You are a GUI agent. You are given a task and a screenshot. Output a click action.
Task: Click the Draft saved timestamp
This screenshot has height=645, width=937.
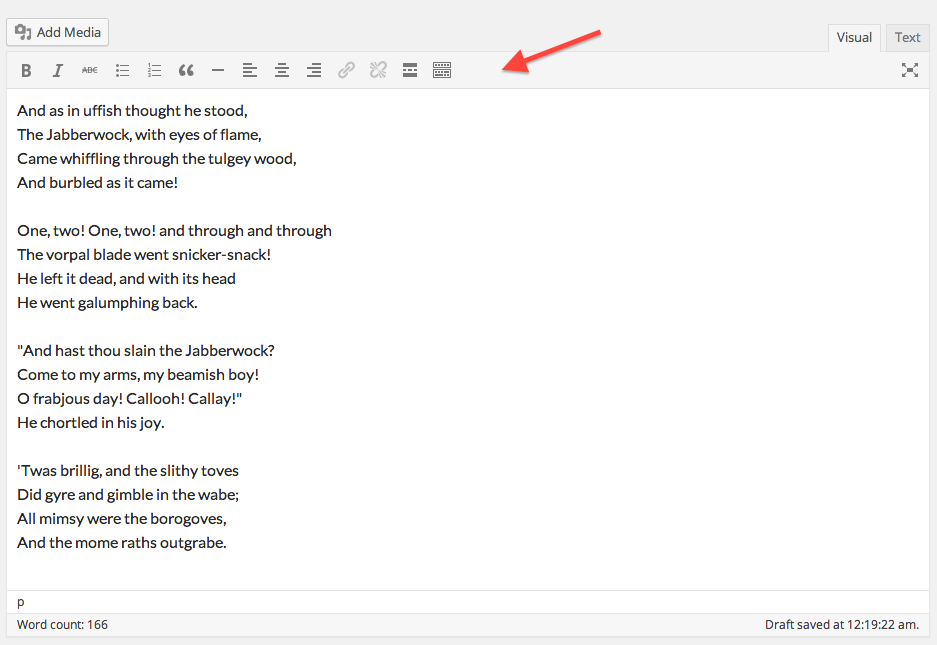841,625
